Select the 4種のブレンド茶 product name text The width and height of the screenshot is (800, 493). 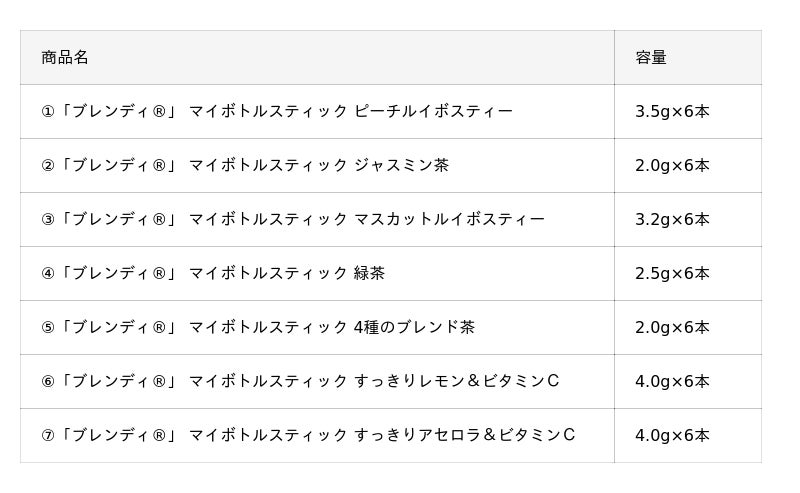coord(414,327)
